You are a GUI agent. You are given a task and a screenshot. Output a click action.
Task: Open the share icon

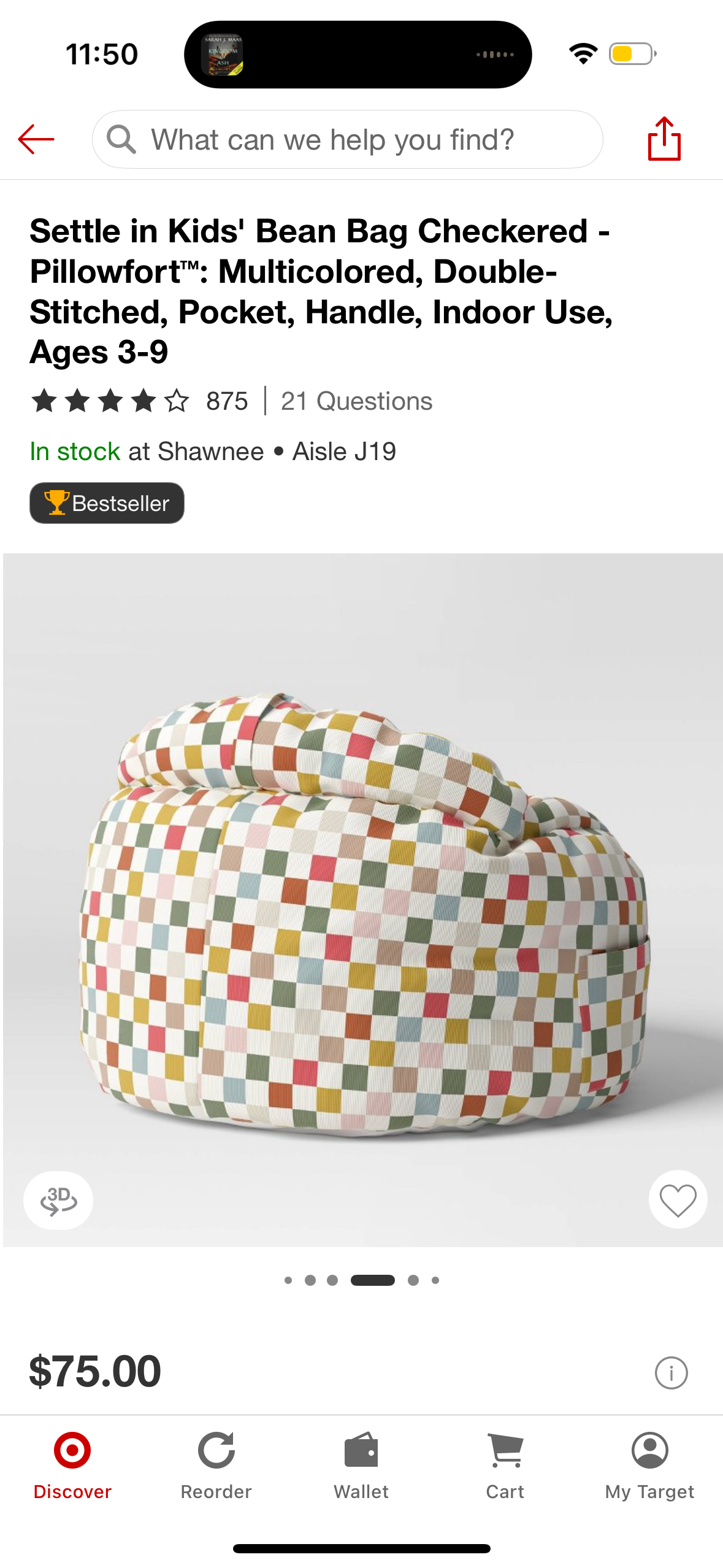coord(664,139)
